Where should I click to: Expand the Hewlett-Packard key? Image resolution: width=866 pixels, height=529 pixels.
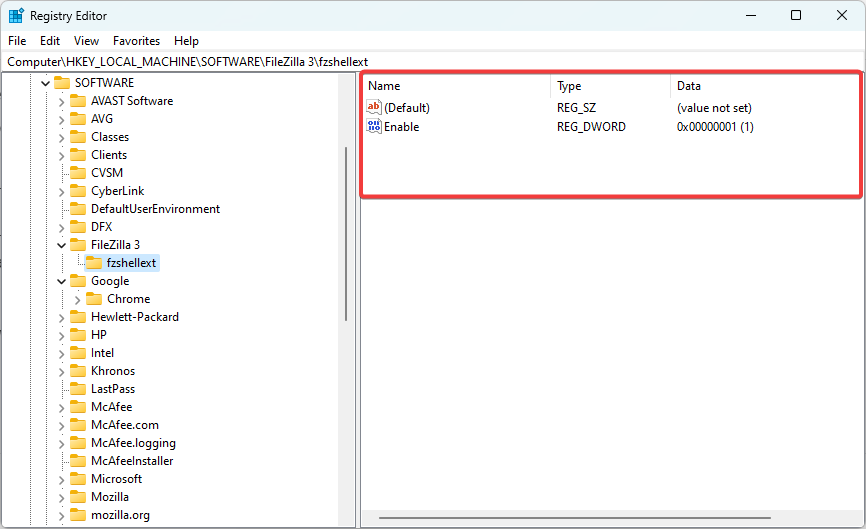tap(61, 317)
